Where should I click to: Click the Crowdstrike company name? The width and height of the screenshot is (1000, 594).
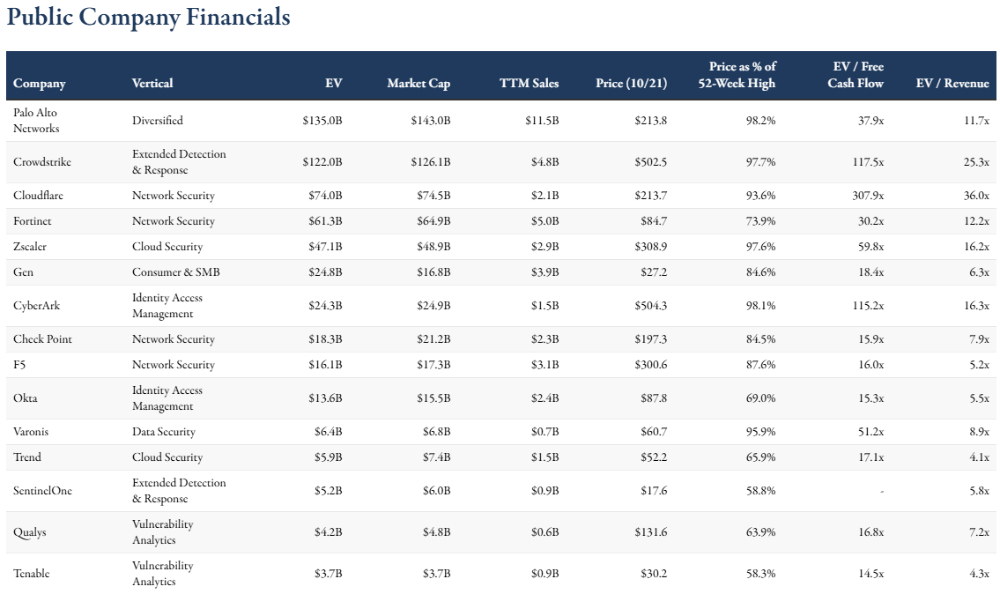point(42,162)
